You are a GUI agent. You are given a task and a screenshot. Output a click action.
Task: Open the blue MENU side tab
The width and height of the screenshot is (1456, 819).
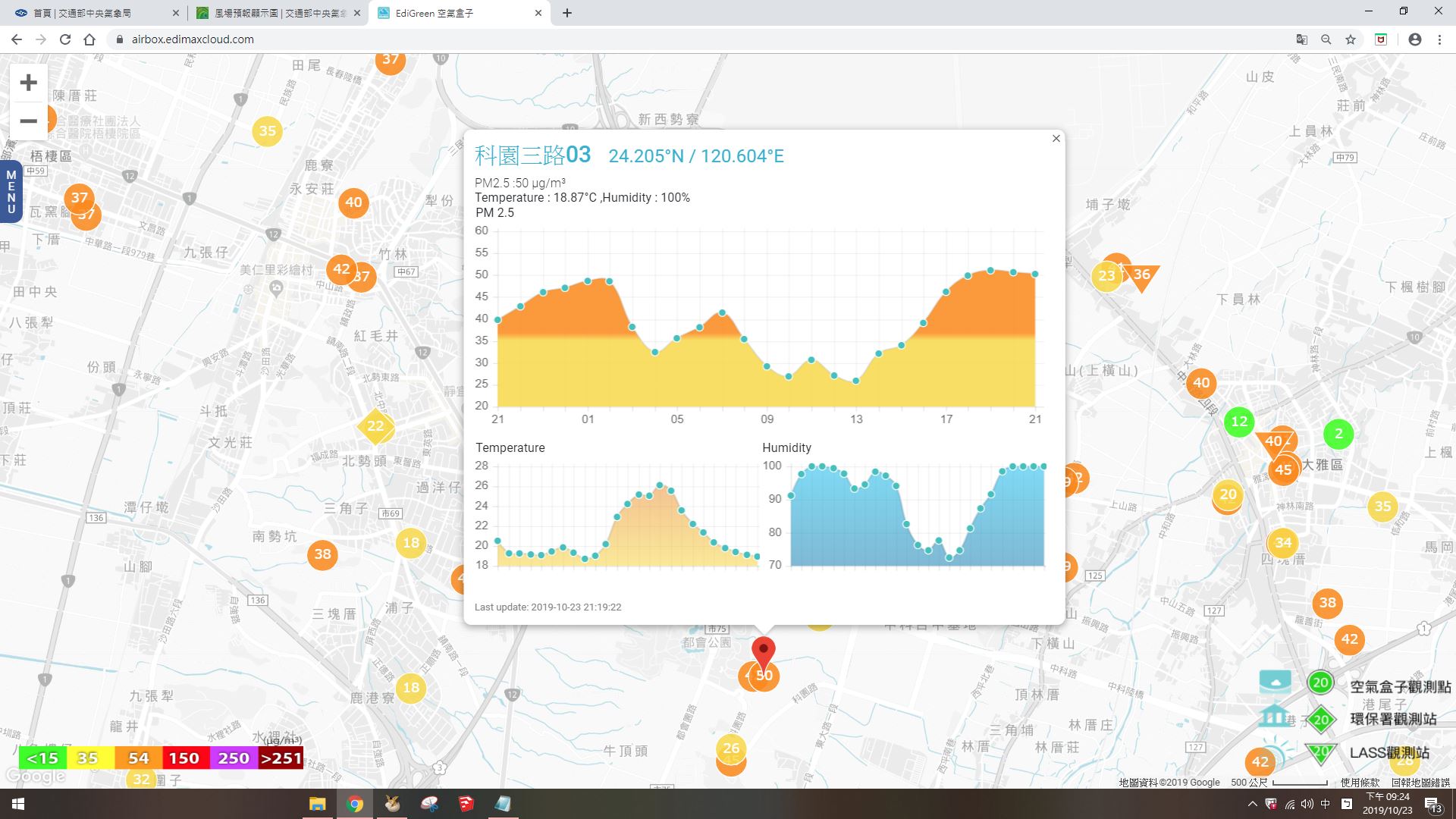click(x=11, y=192)
